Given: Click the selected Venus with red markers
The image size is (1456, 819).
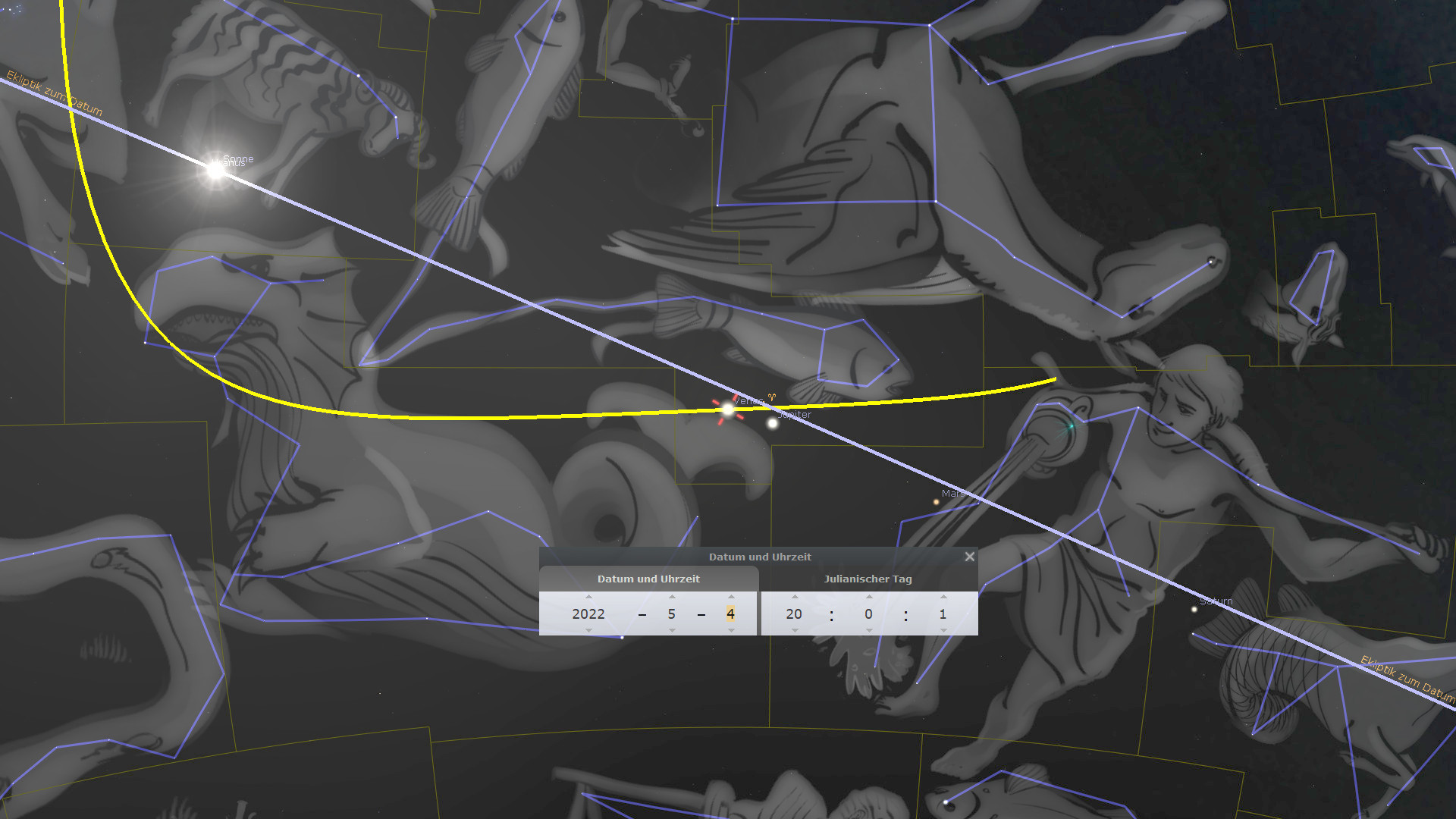Looking at the screenshot, I should coord(728,410).
